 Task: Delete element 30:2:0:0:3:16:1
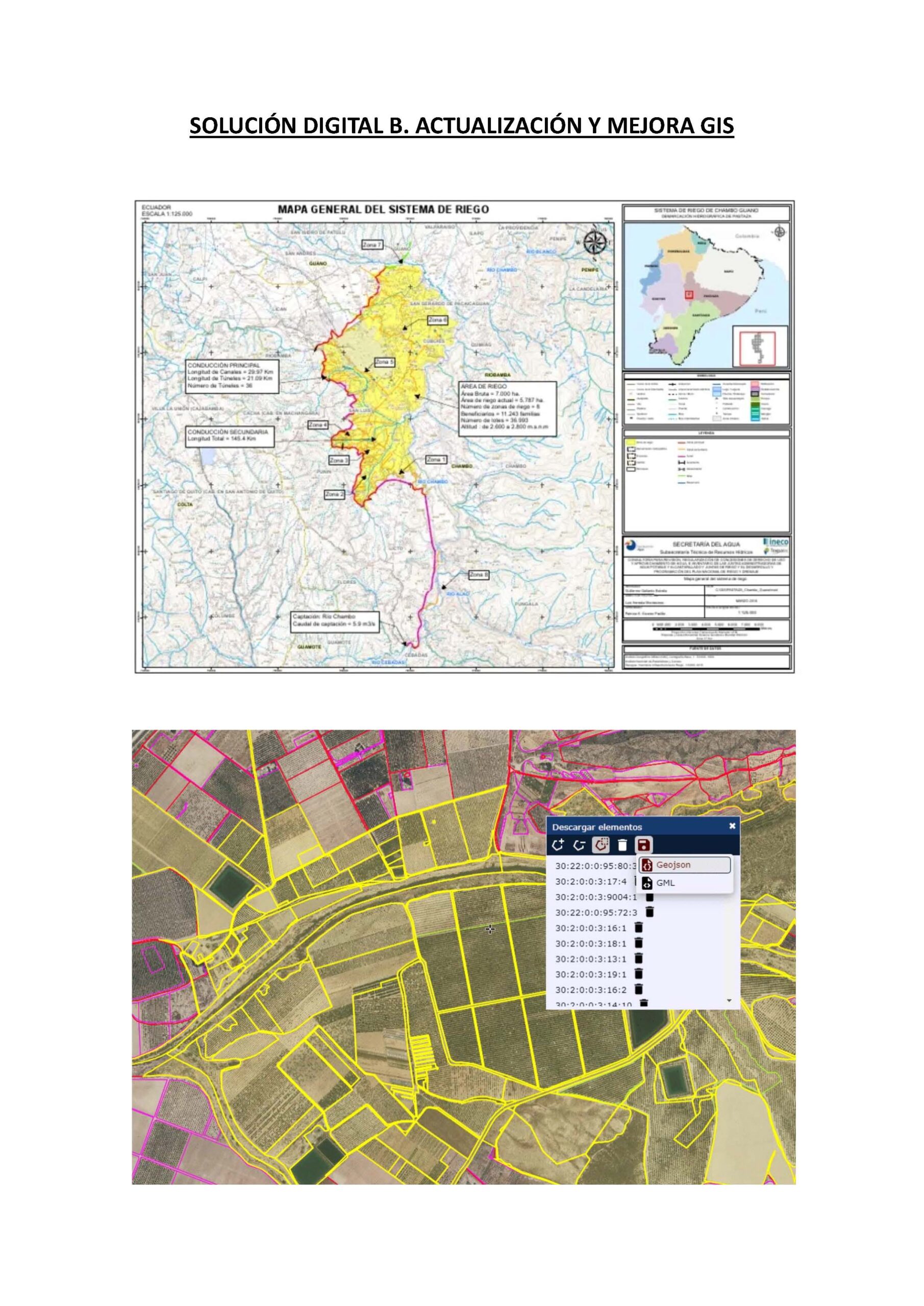click(x=639, y=928)
